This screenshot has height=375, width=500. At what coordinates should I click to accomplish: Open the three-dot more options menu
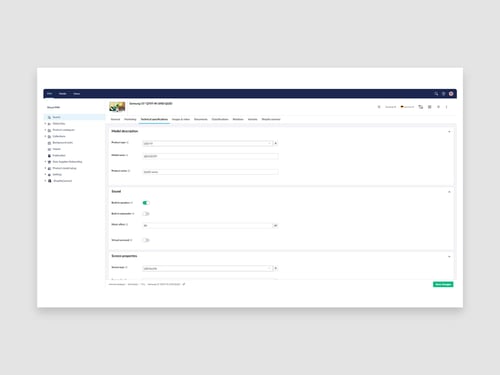(x=447, y=107)
